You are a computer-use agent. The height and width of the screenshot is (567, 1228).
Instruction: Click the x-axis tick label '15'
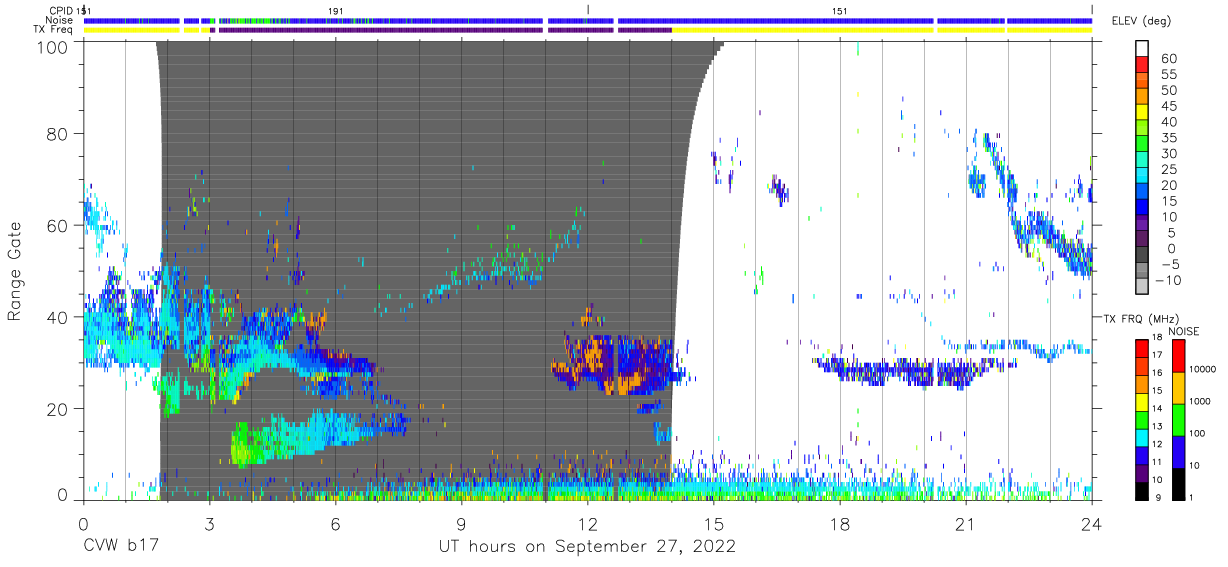coord(713,523)
